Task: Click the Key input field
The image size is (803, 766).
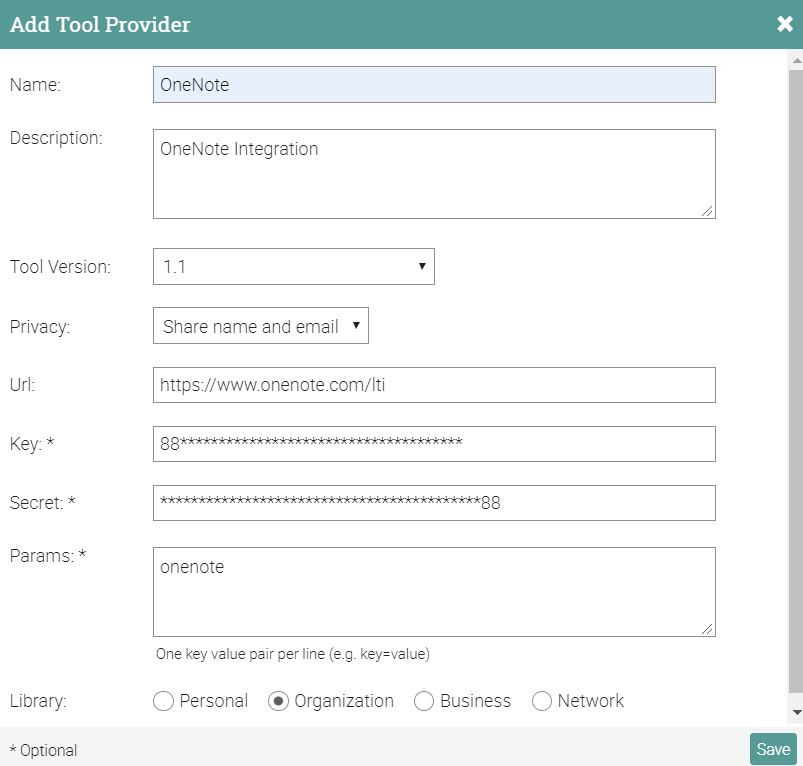Action: (434, 444)
